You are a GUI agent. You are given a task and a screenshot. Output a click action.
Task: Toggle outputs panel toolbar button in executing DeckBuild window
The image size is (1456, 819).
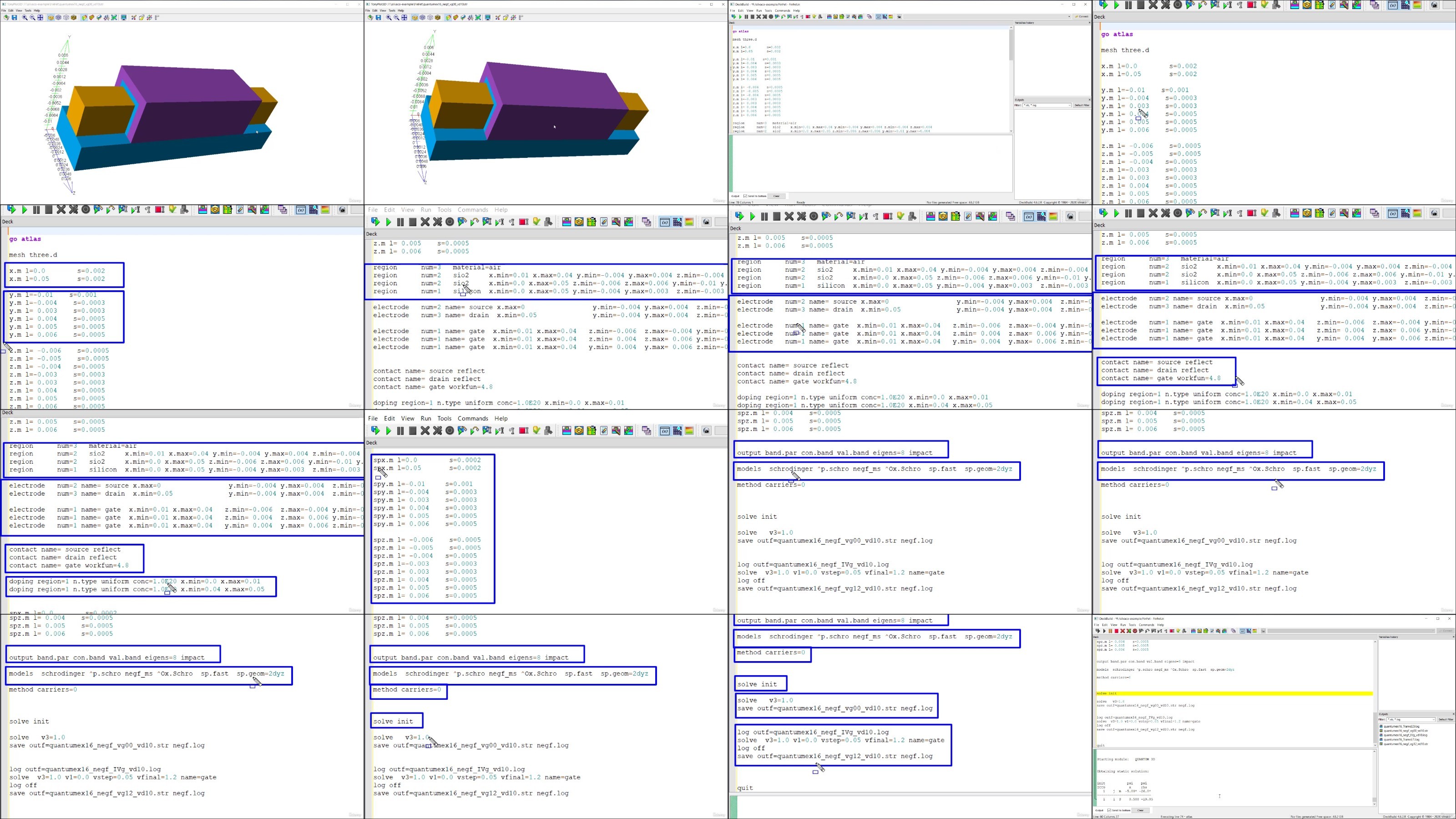coord(1249,632)
